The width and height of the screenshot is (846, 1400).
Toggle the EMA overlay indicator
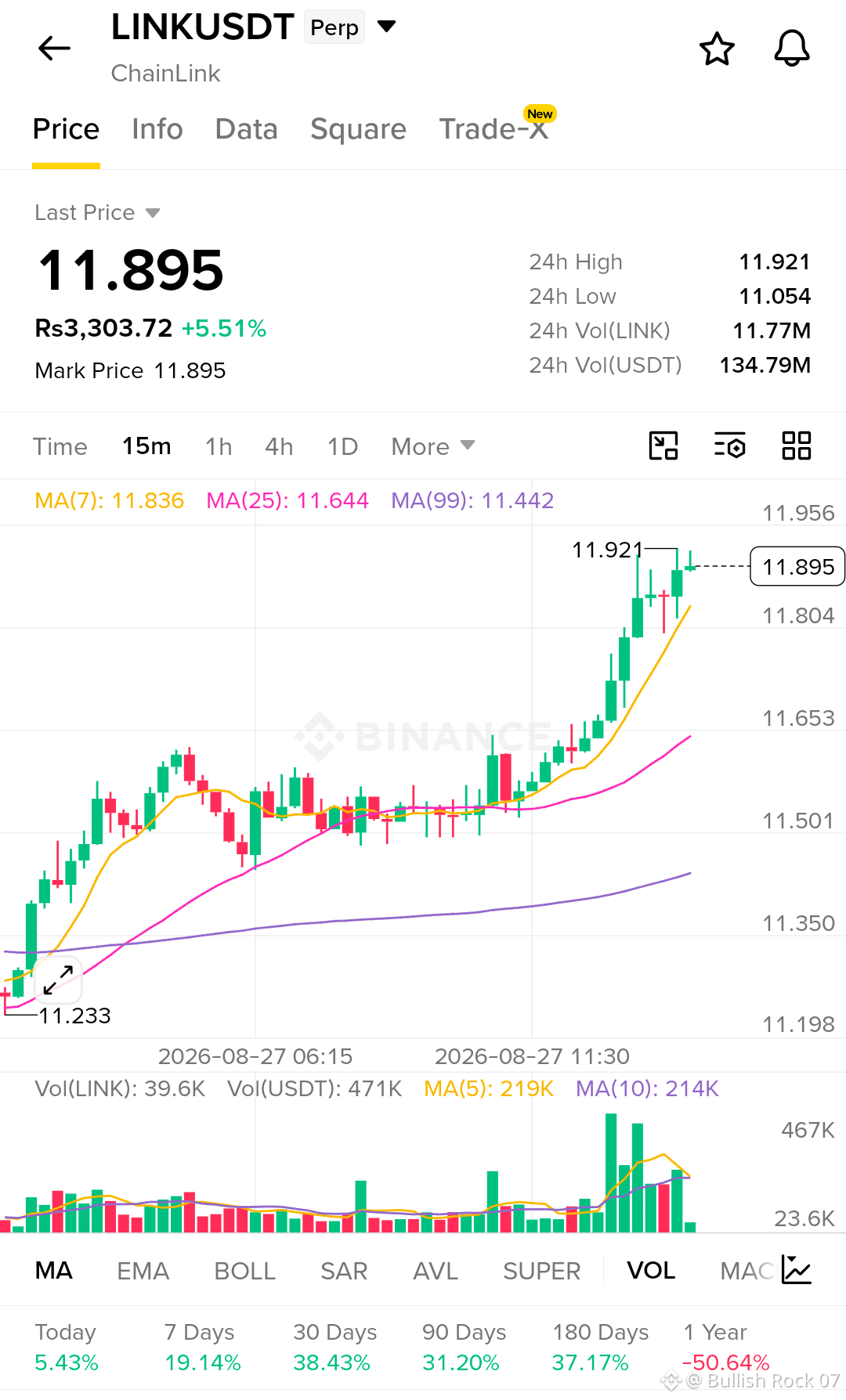143,1270
